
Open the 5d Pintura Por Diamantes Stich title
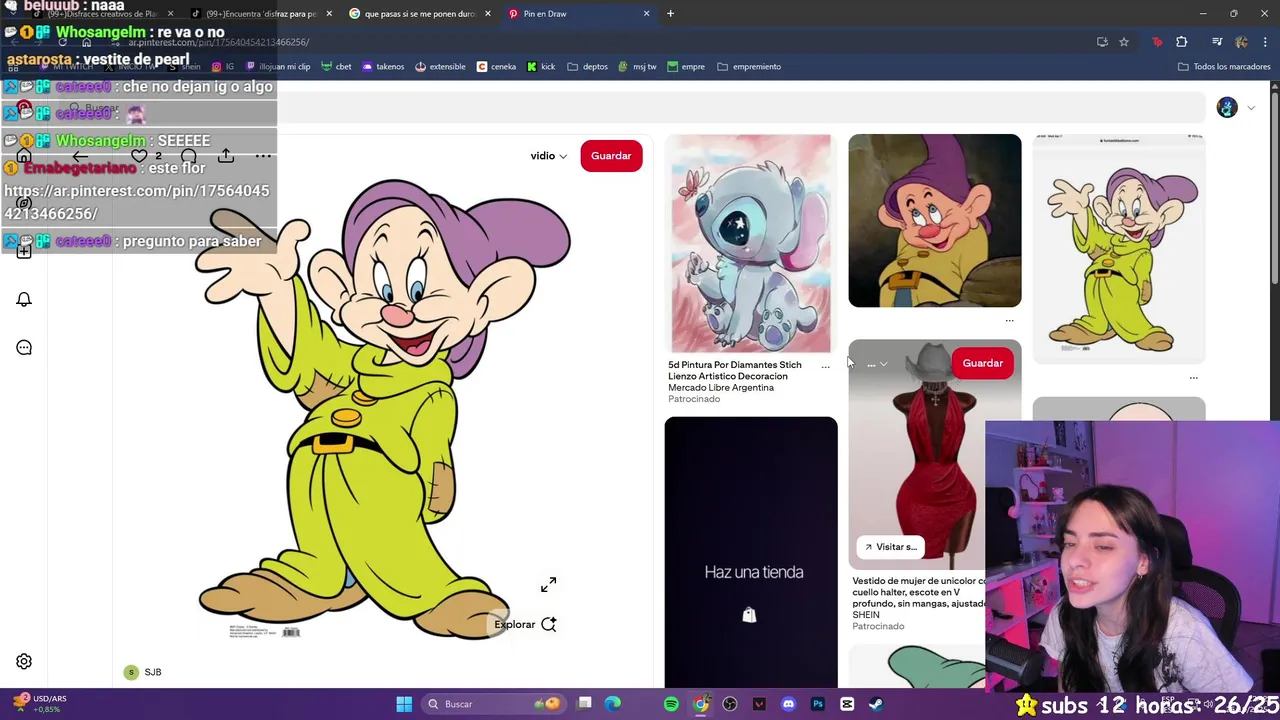click(x=735, y=376)
